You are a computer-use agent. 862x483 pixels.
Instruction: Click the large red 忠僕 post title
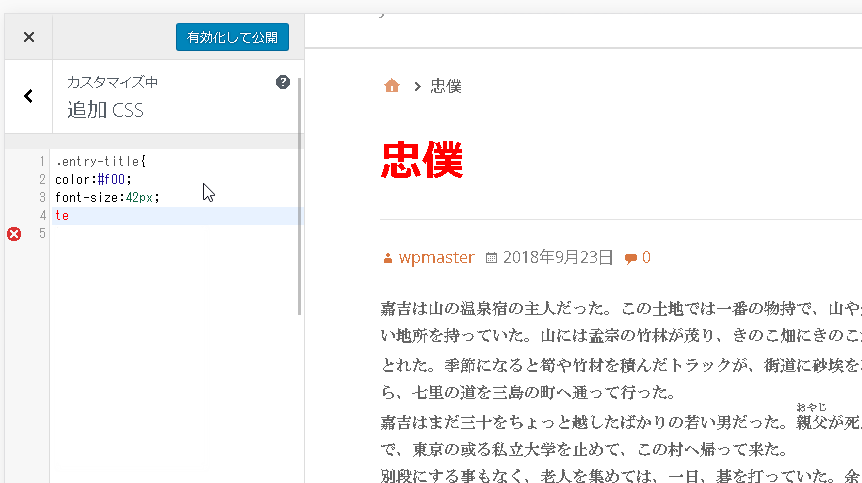pyautogui.click(x=422, y=160)
